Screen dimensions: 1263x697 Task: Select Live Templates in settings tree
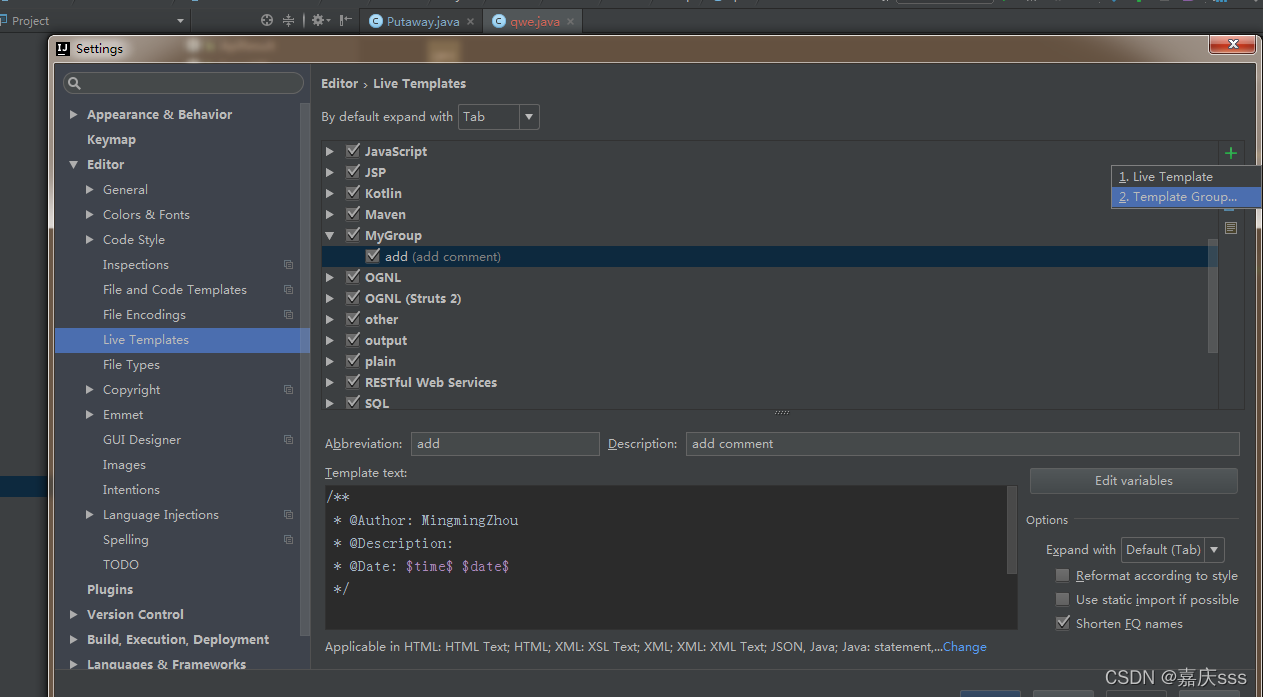click(182, 340)
